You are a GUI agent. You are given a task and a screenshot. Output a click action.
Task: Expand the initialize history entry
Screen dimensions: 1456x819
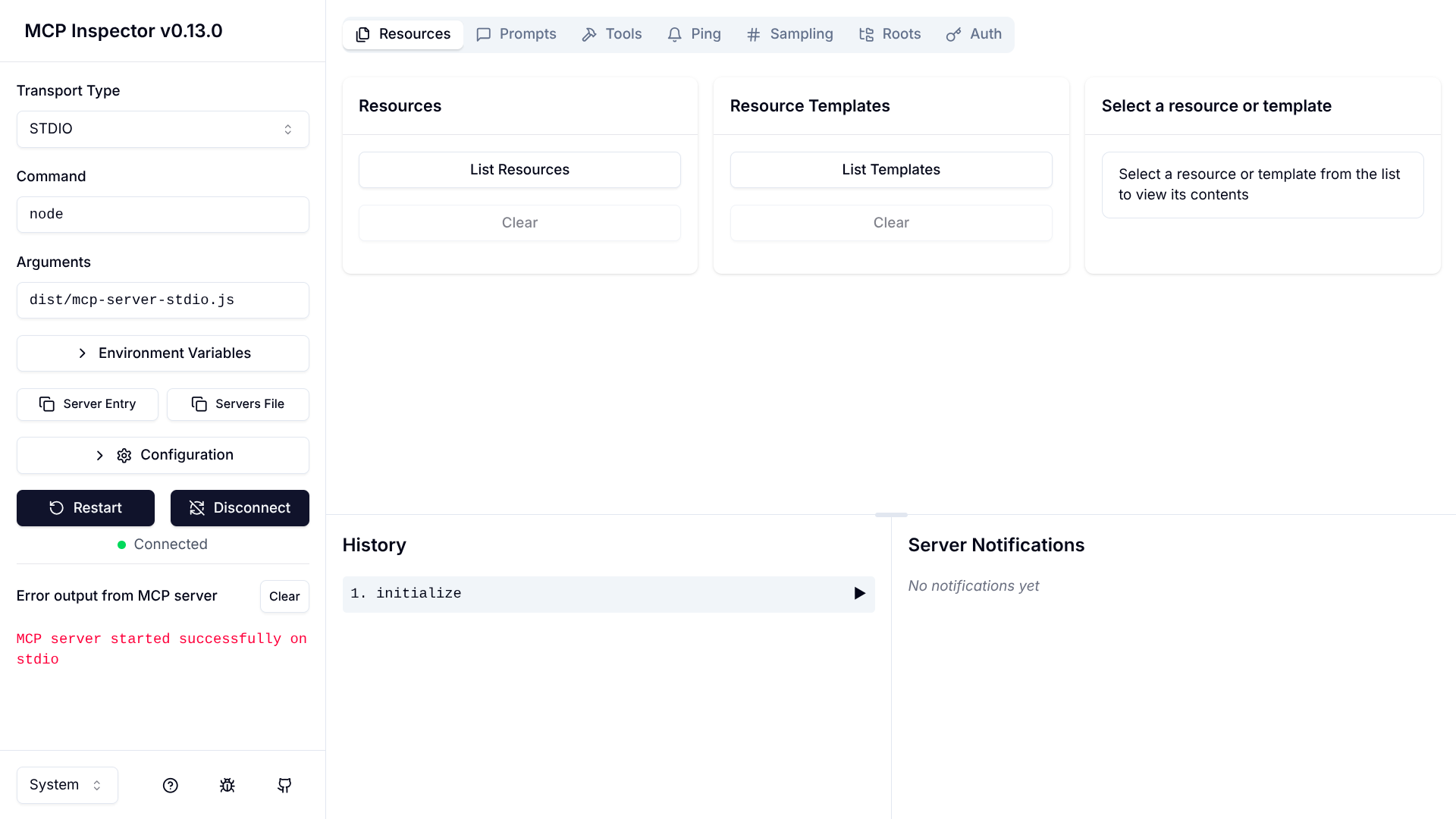609,594
